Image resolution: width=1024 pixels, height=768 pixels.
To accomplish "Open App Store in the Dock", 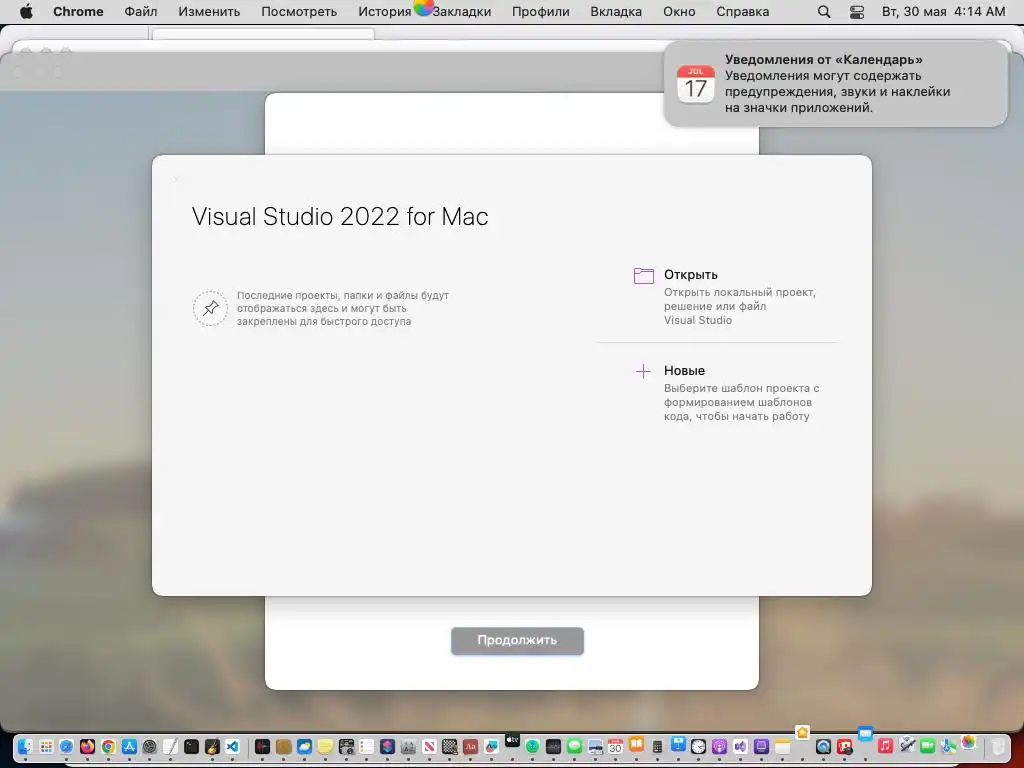I will tap(129, 746).
